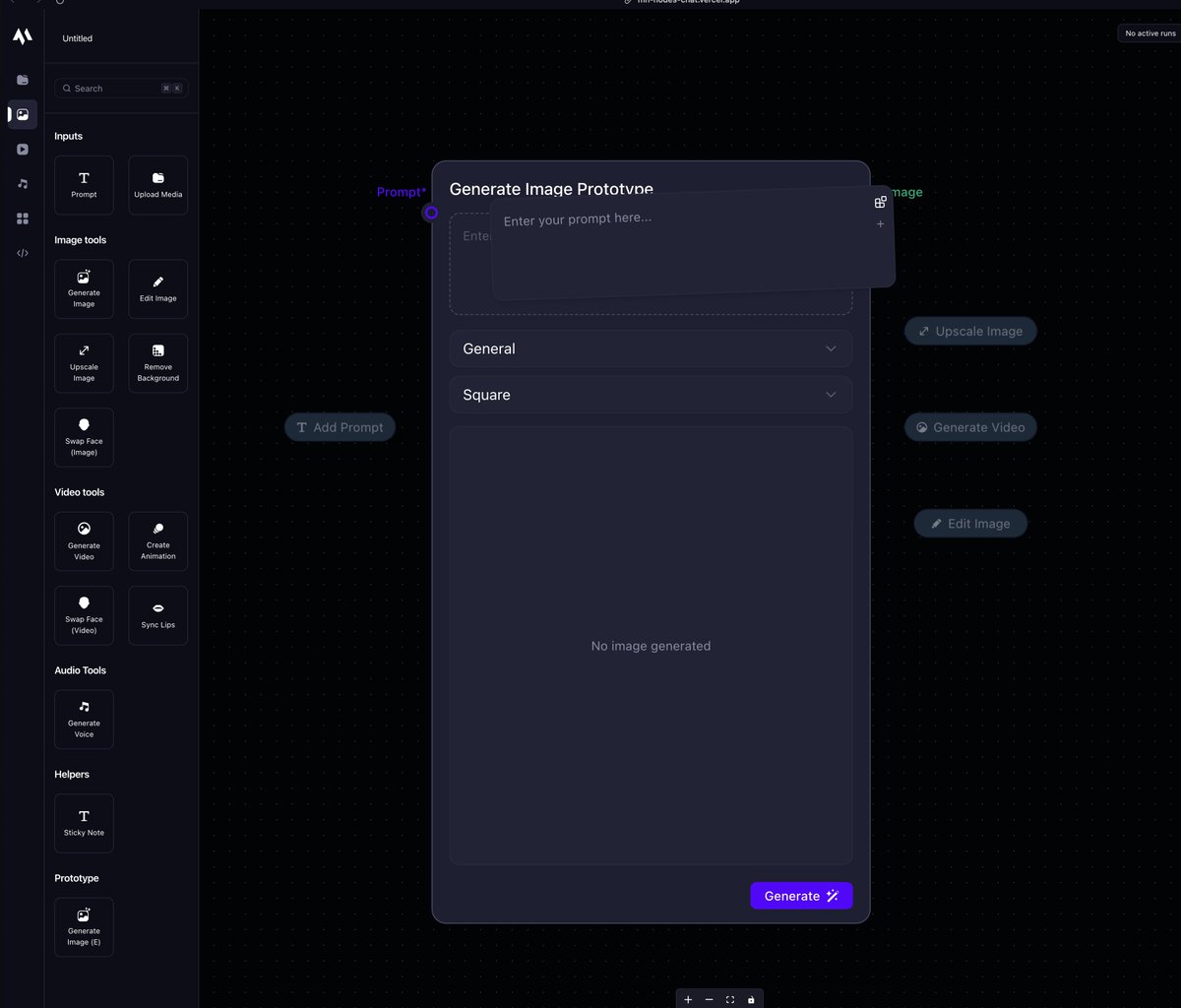1181x1008 pixels.
Task: Click the Inputs section heading
Action: (69, 136)
